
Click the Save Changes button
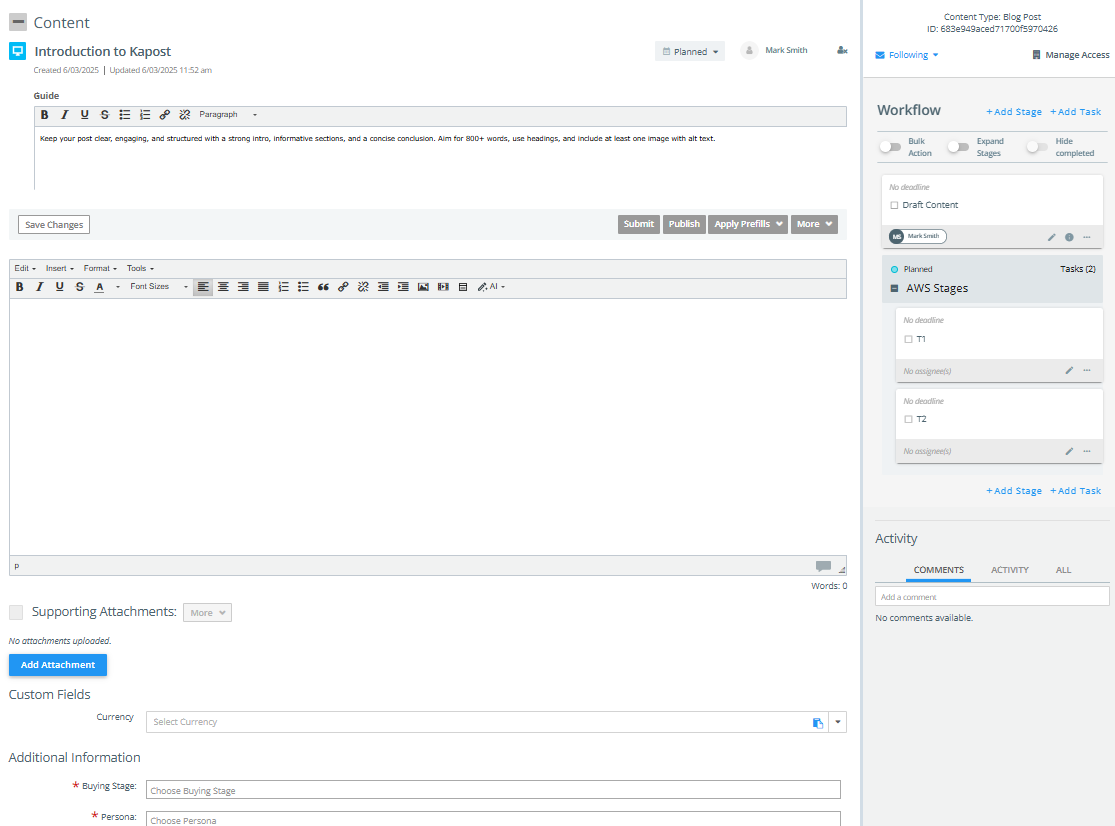pos(54,225)
